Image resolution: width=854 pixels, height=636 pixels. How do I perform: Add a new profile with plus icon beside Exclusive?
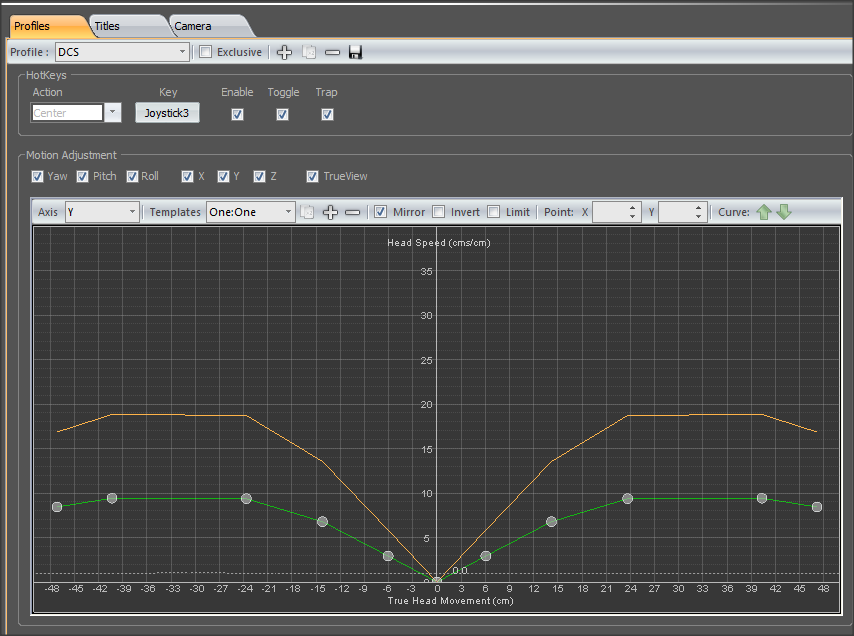click(x=284, y=52)
